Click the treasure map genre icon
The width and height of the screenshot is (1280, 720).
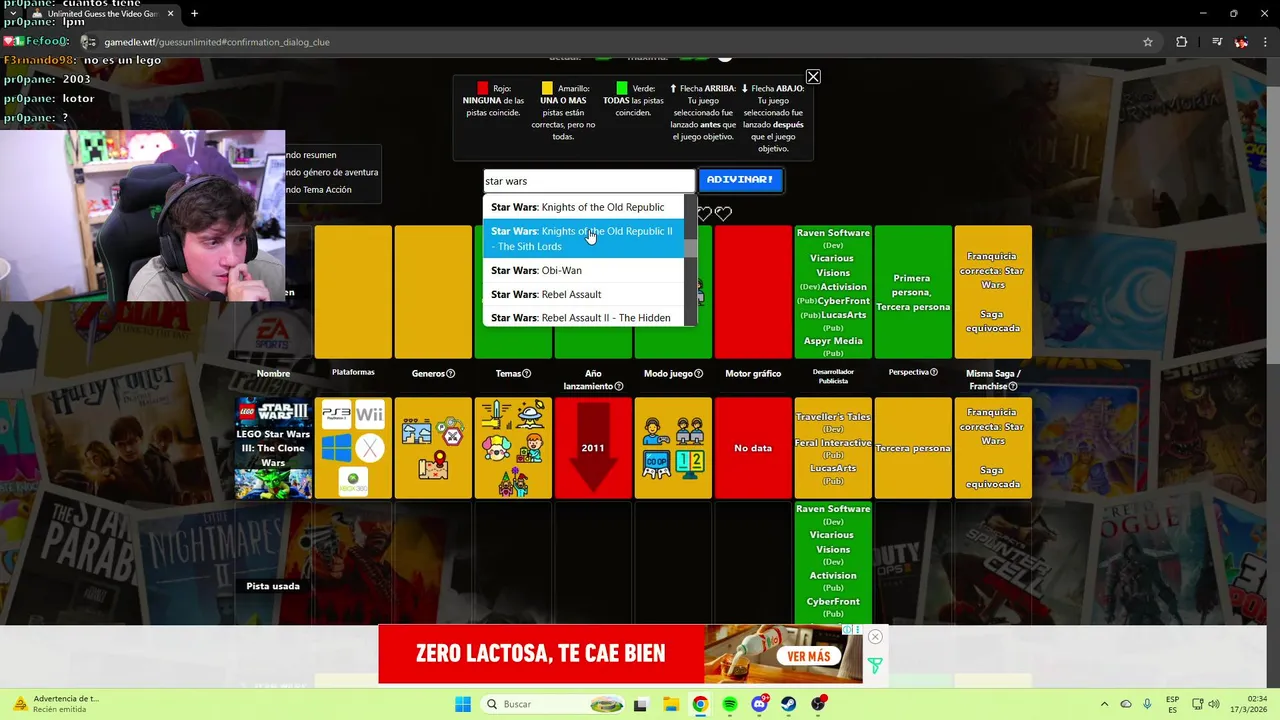coord(433,465)
